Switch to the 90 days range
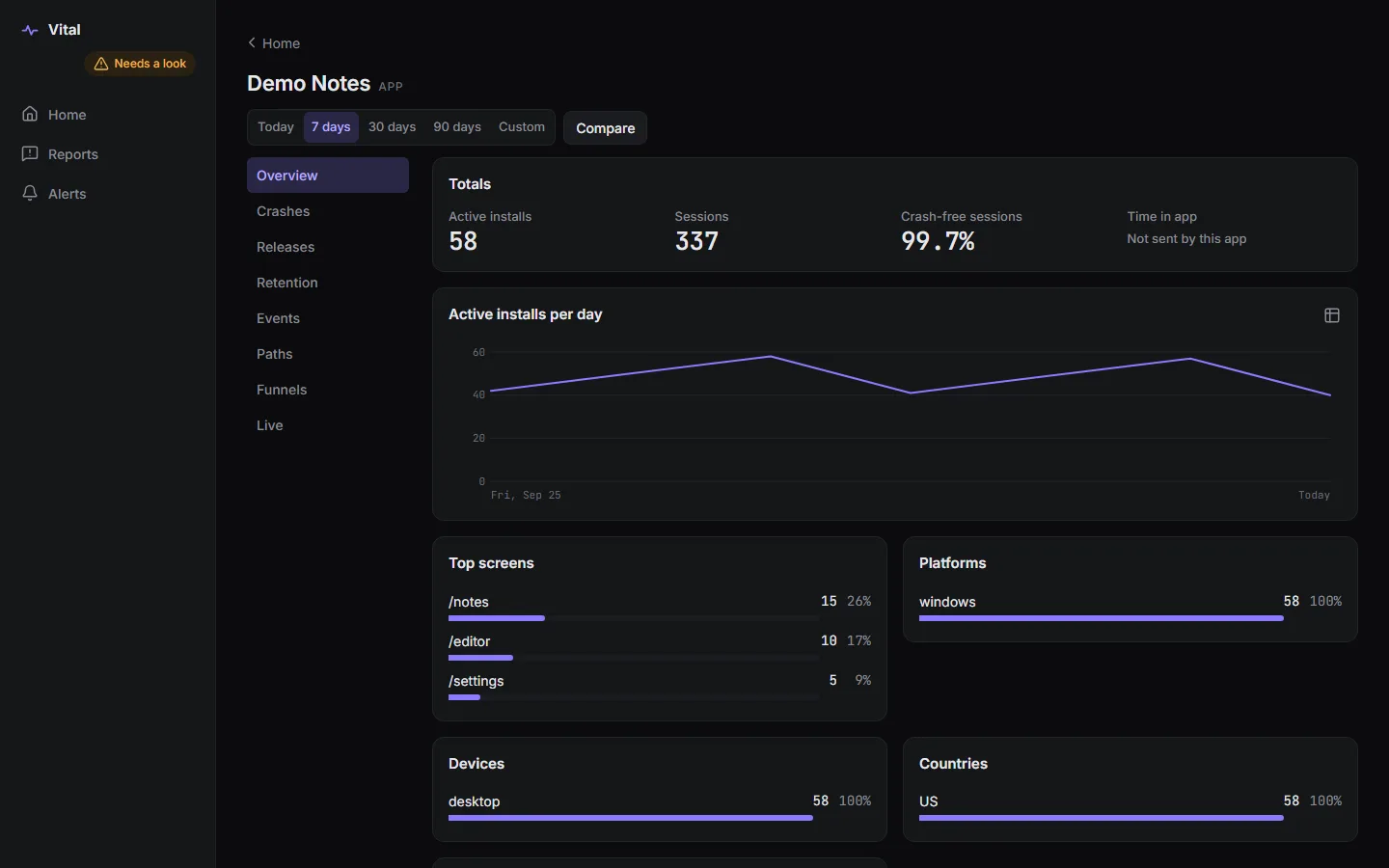Image resolution: width=1389 pixels, height=868 pixels. pyautogui.click(x=457, y=127)
